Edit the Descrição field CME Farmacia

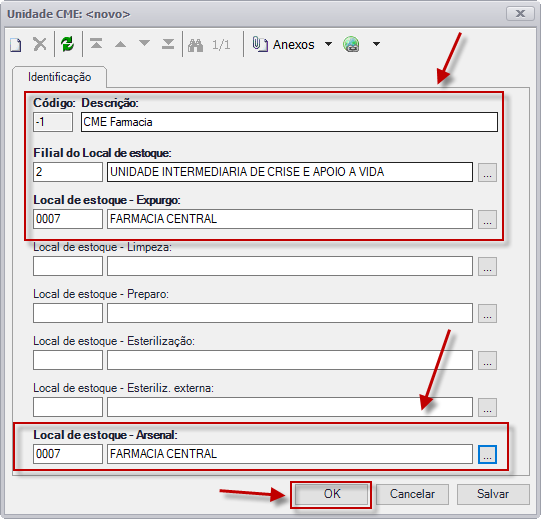tap(289, 122)
